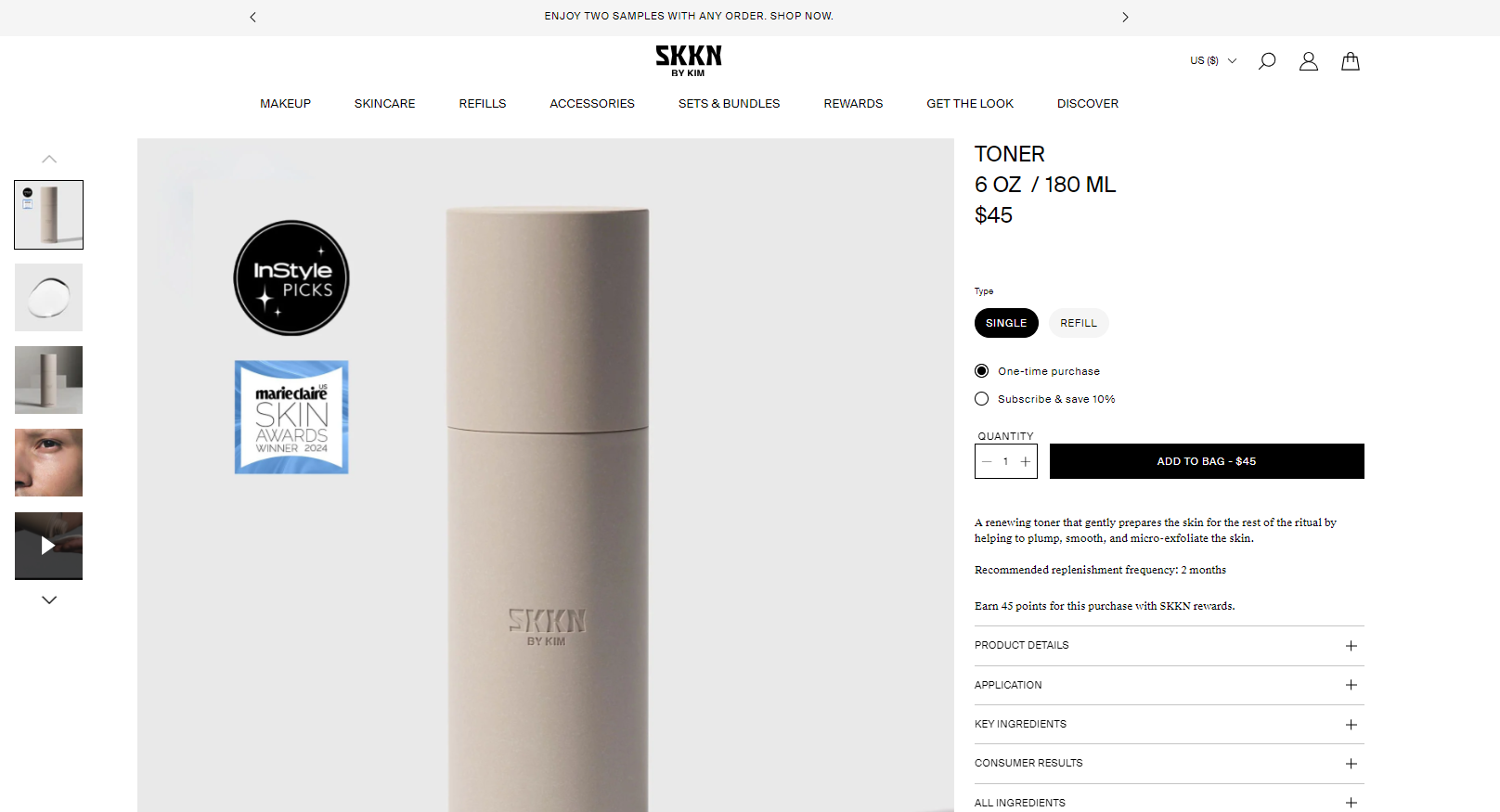Open the Sets & Bundles menu
This screenshot has width=1500, height=812.
730,104
